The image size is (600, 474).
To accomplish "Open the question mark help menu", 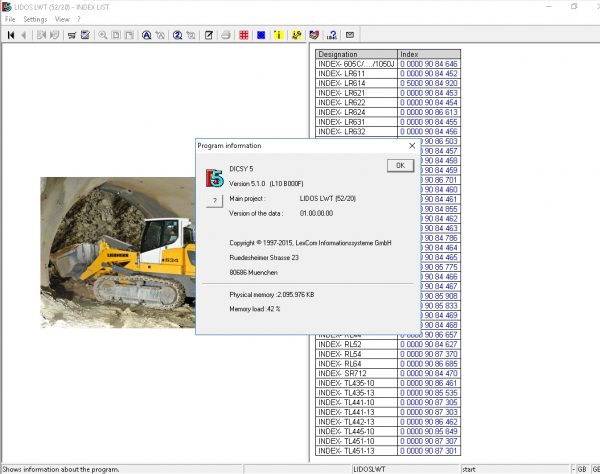I will (79, 19).
